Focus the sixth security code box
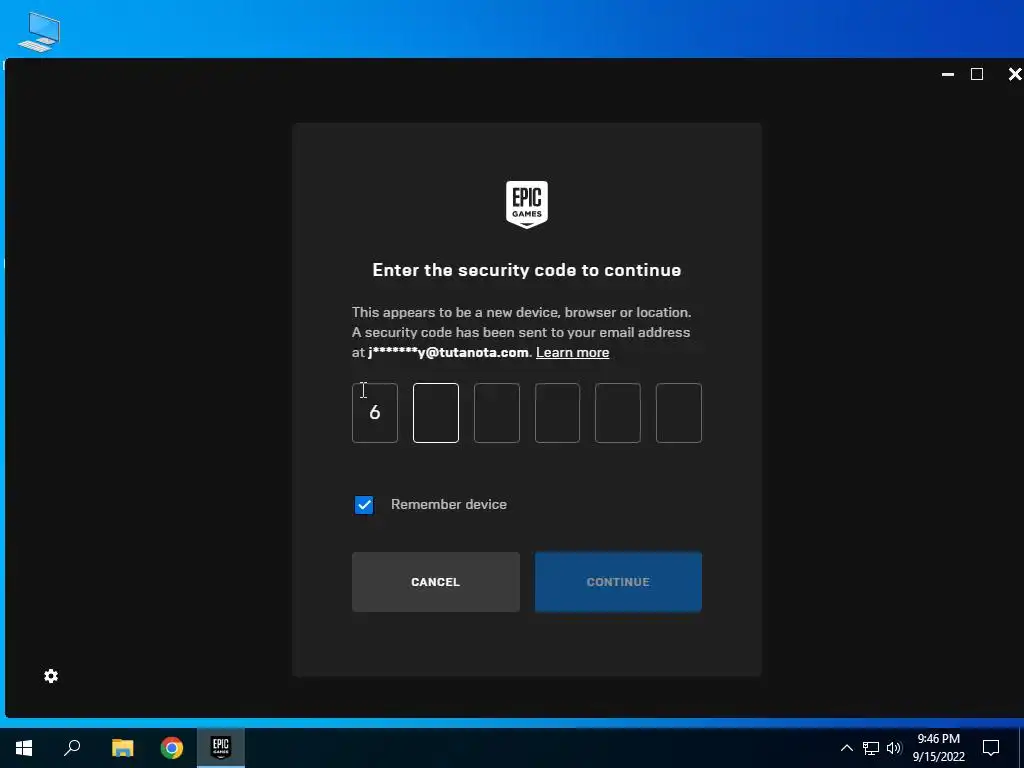Image resolution: width=1024 pixels, height=768 pixels. [x=679, y=413]
